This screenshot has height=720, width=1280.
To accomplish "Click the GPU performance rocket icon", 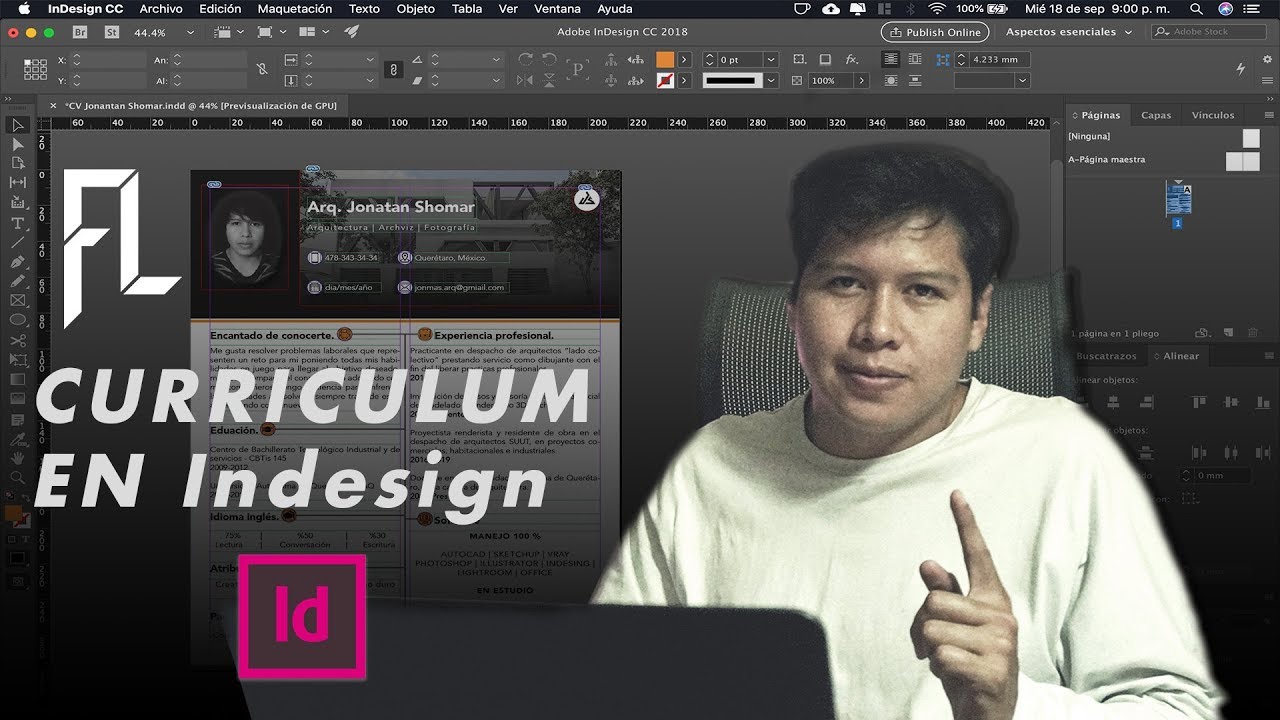I will pos(352,32).
